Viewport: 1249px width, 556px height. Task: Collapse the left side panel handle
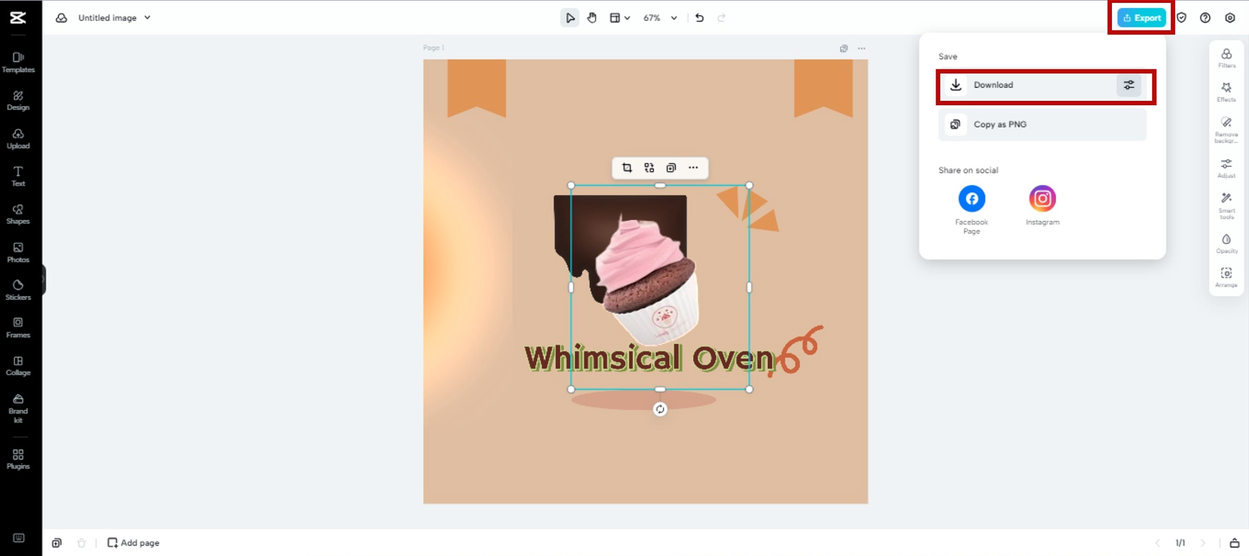point(43,281)
